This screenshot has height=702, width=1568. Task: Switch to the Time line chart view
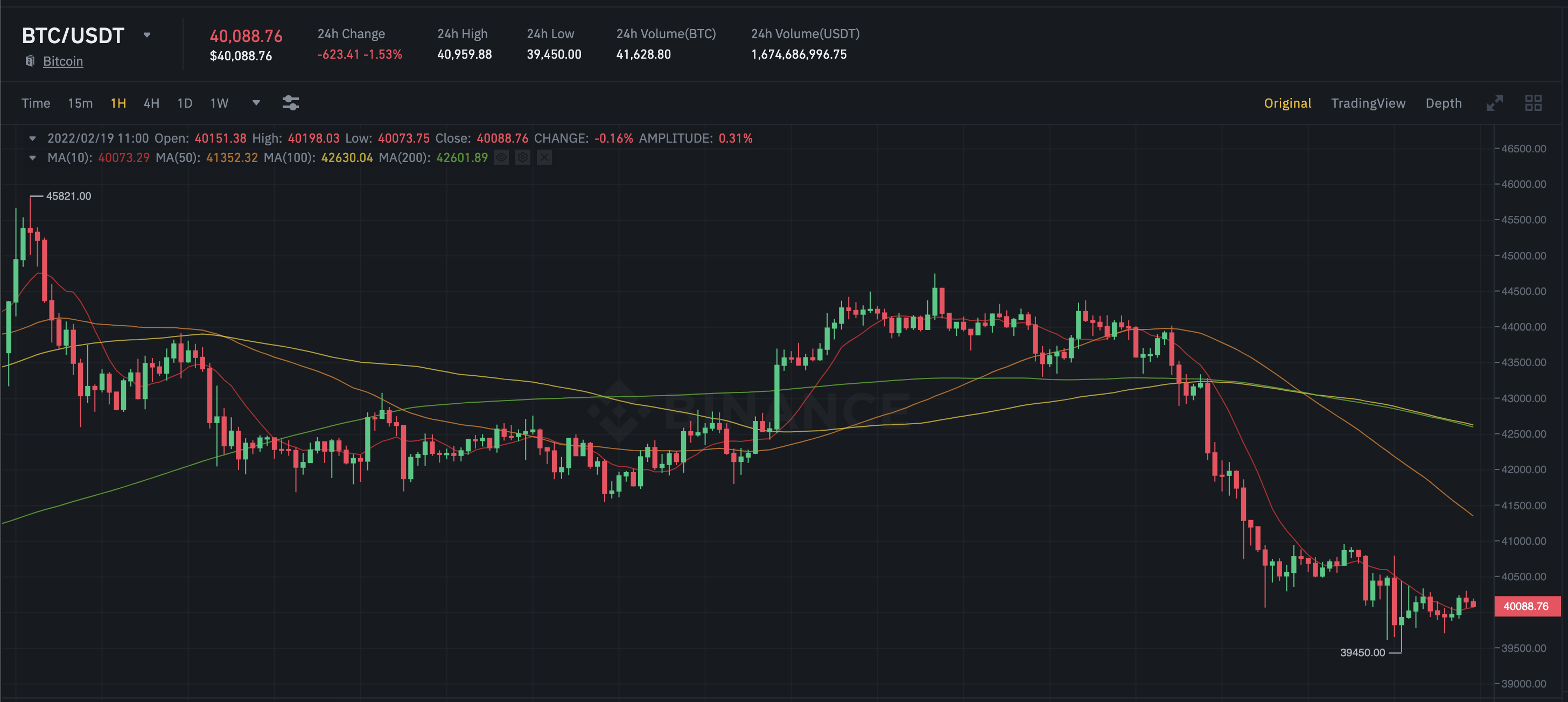pyautogui.click(x=36, y=103)
